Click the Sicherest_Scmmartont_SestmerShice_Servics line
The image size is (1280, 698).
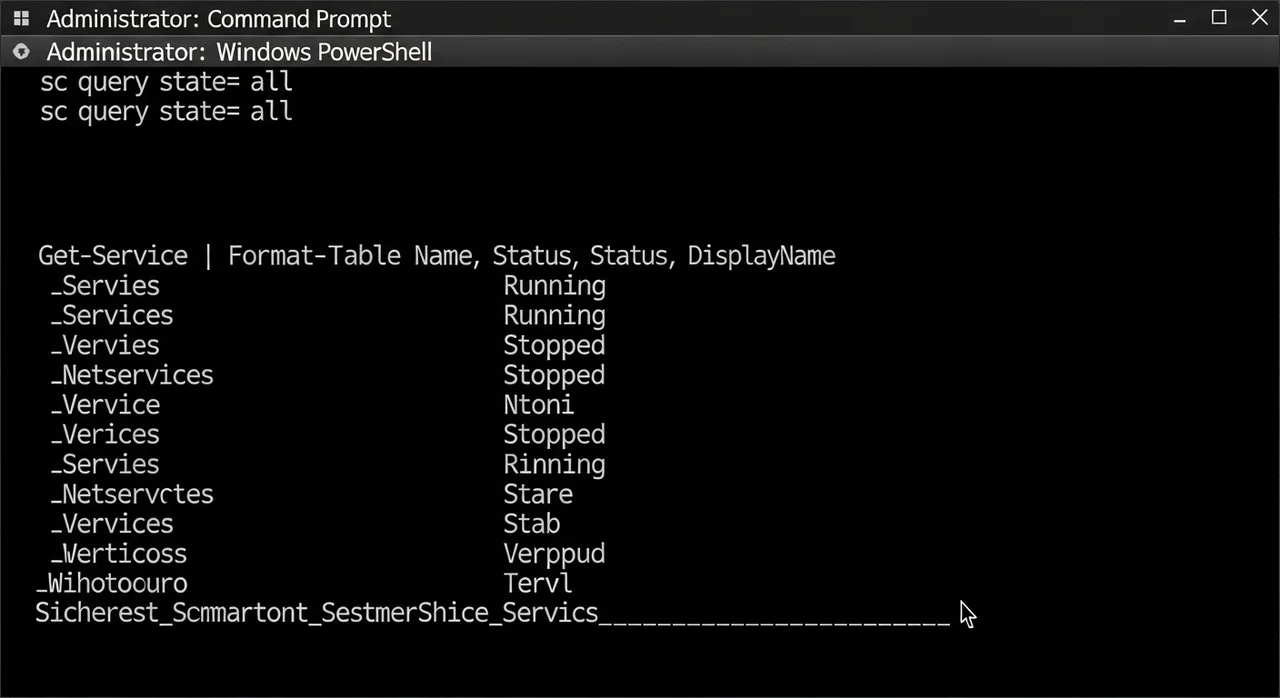(x=316, y=613)
